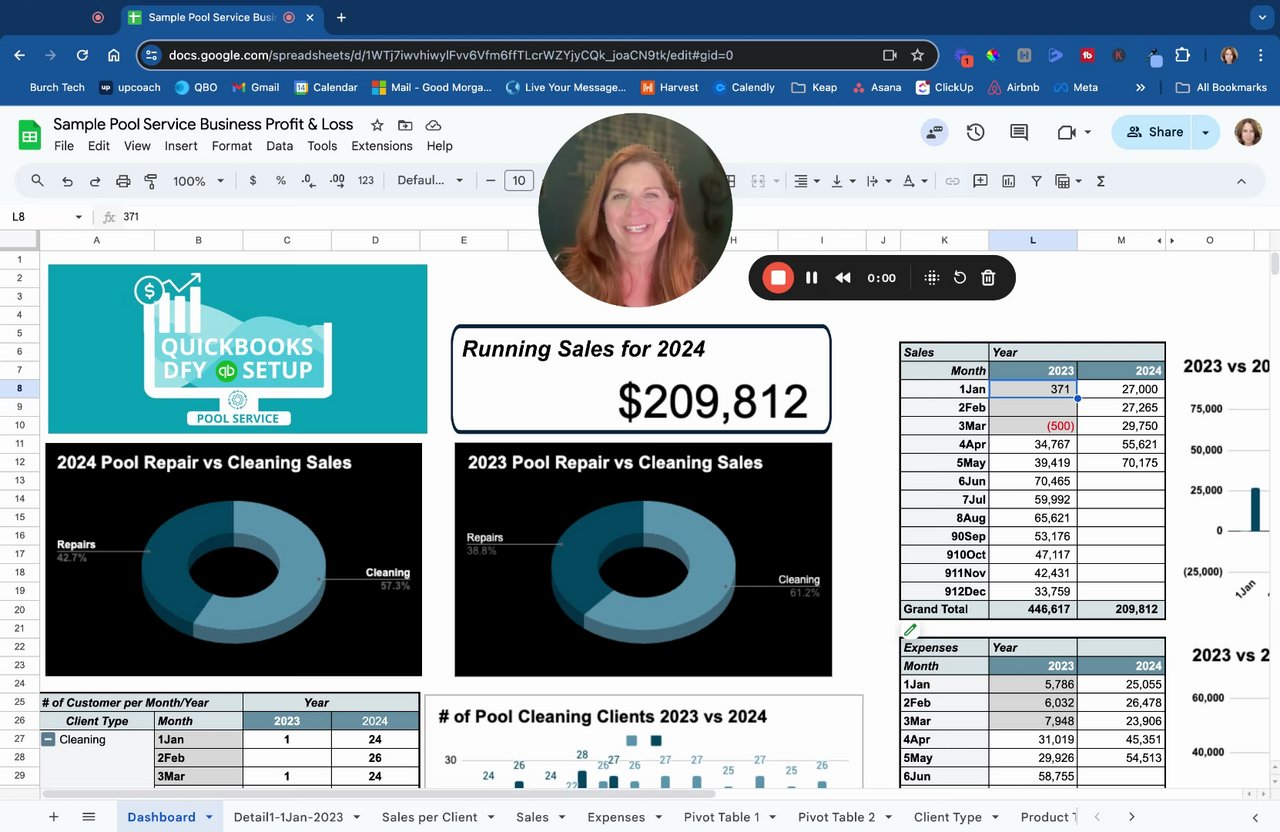This screenshot has width=1280, height=832.
Task: Undo the last action
Action: (x=67, y=181)
